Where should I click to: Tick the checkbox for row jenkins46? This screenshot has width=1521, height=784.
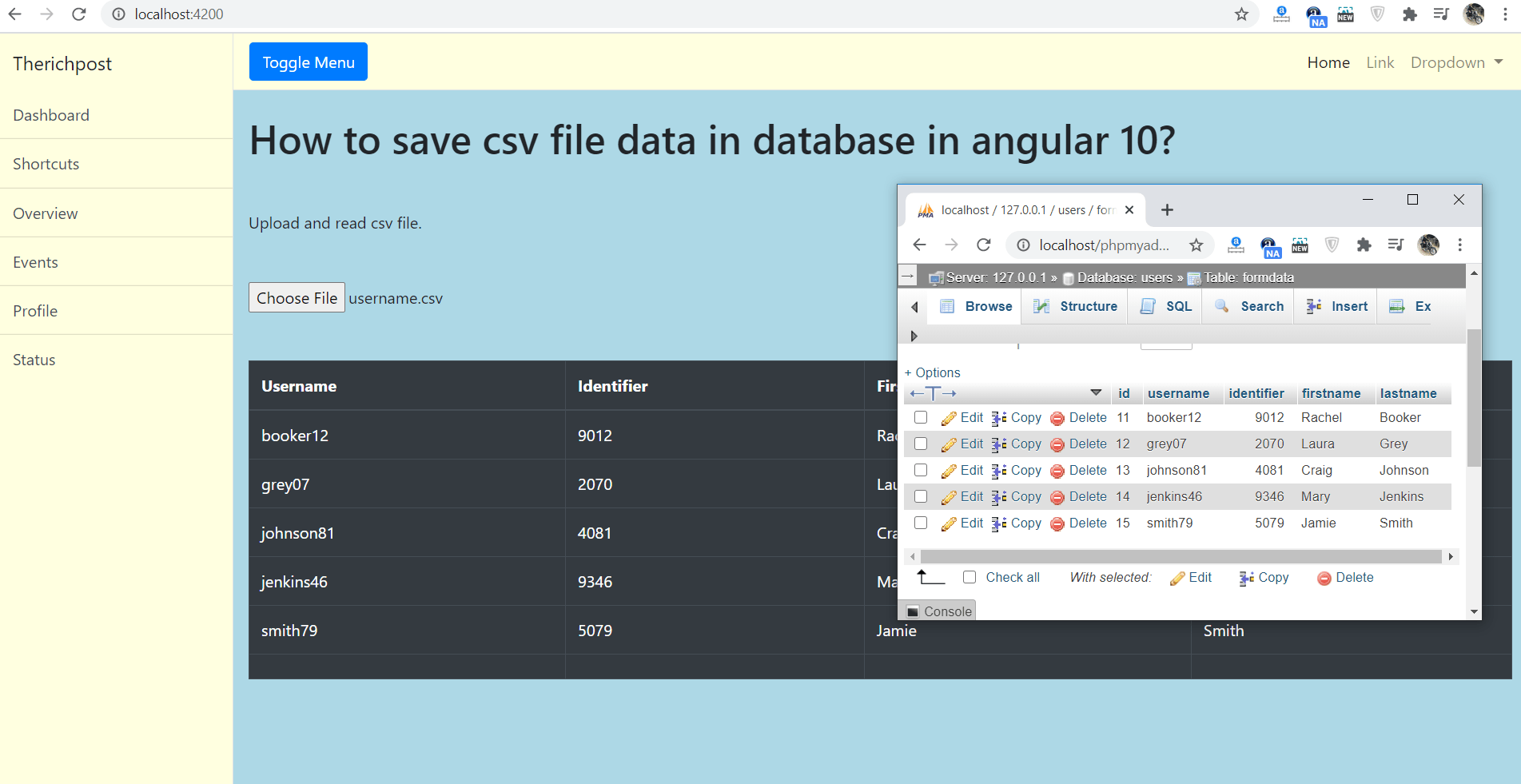coord(920,496)
